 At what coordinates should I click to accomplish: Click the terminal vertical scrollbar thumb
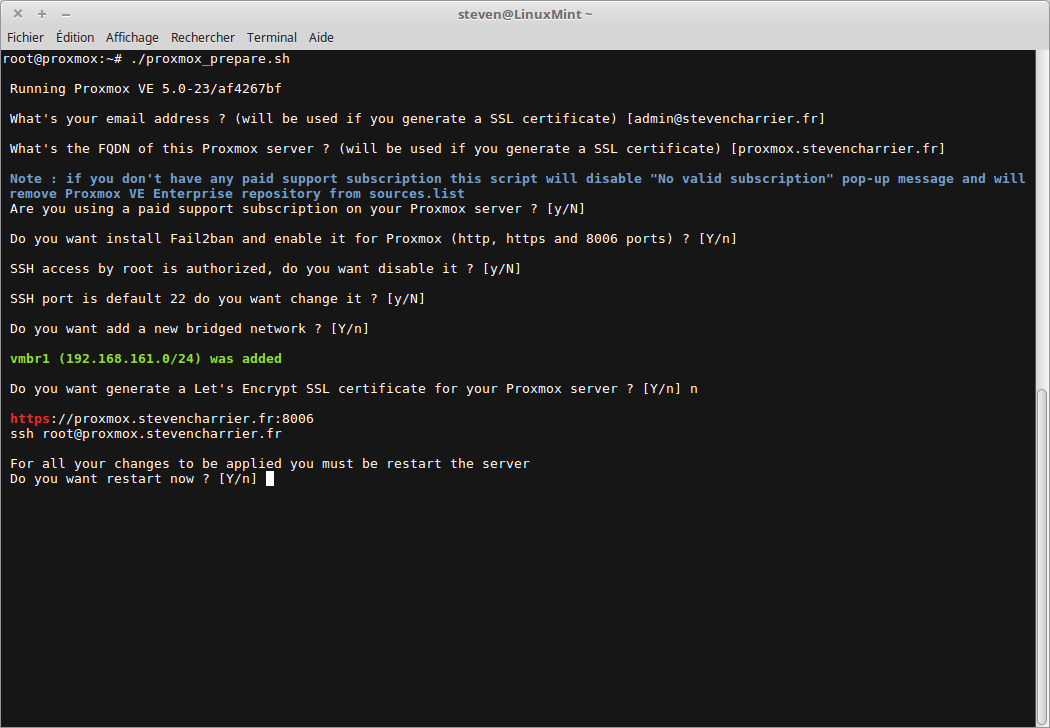coord(1042,556)
